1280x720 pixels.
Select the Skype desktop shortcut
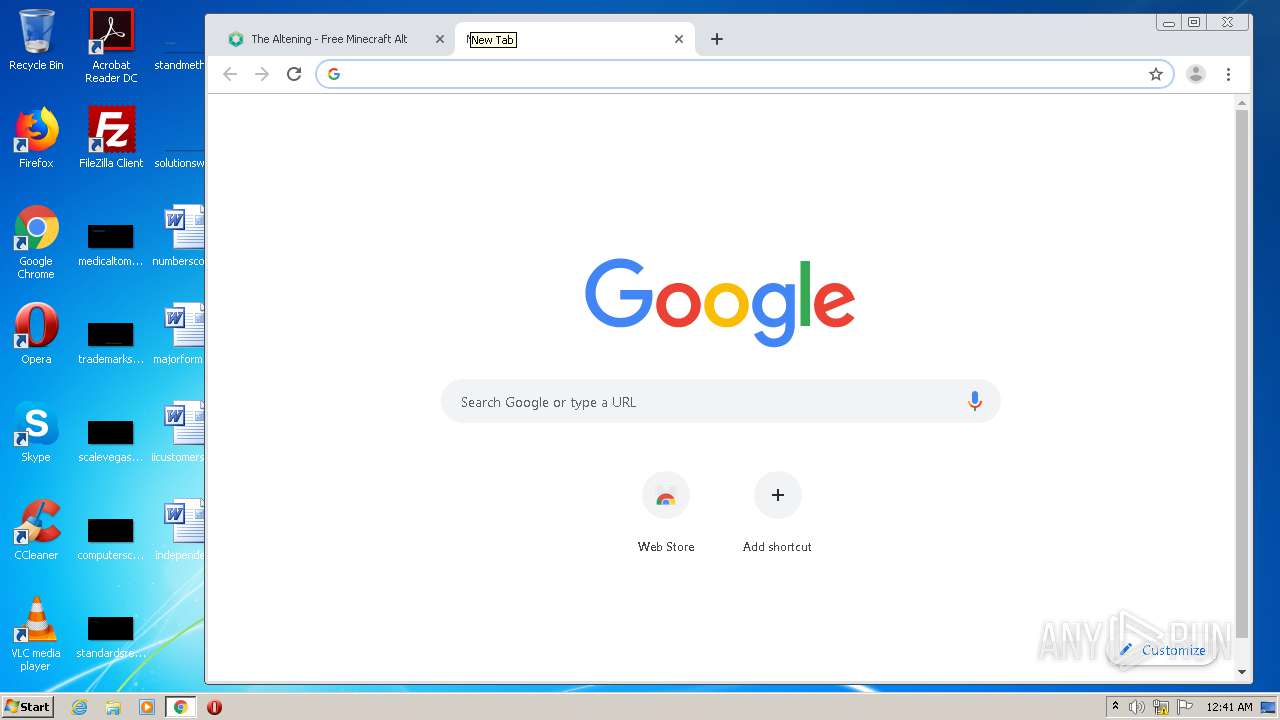click(36, 431)
